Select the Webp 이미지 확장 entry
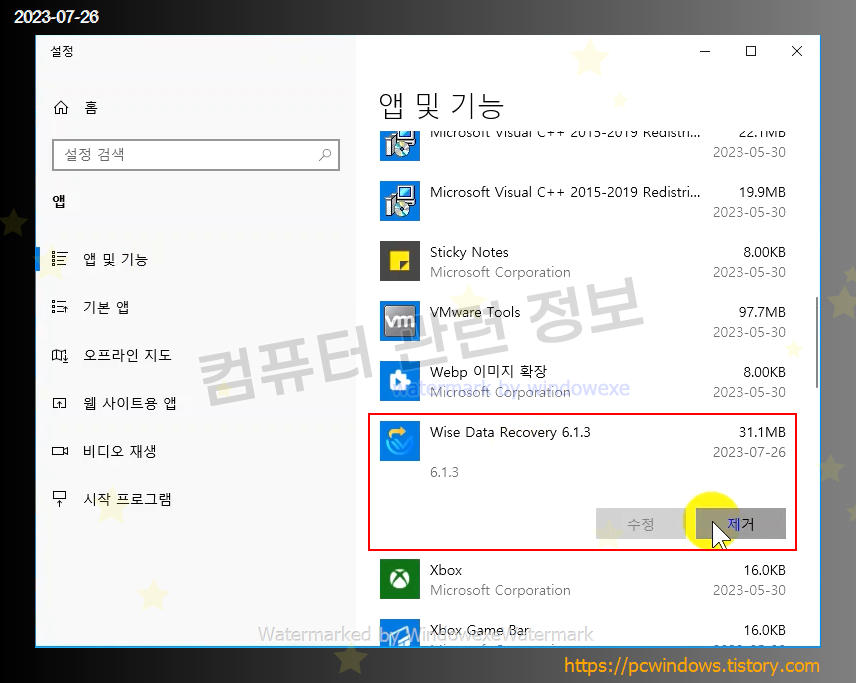 click(x=582, y=382)
